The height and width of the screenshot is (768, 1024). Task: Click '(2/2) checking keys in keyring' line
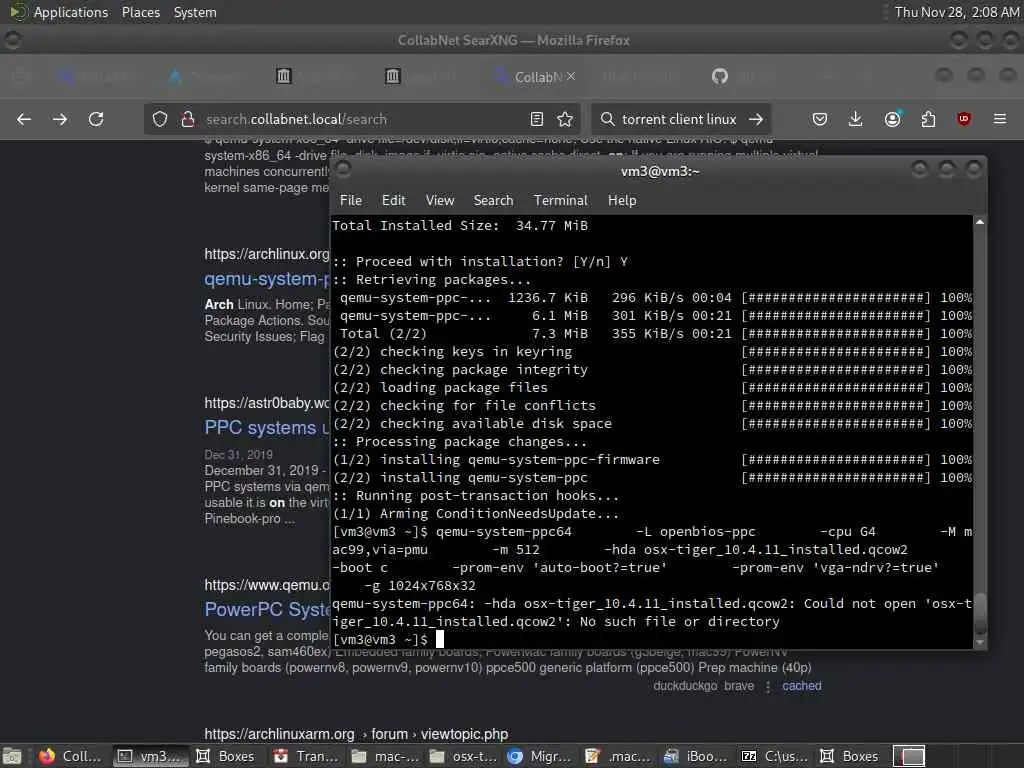click(x=452, y=351)
